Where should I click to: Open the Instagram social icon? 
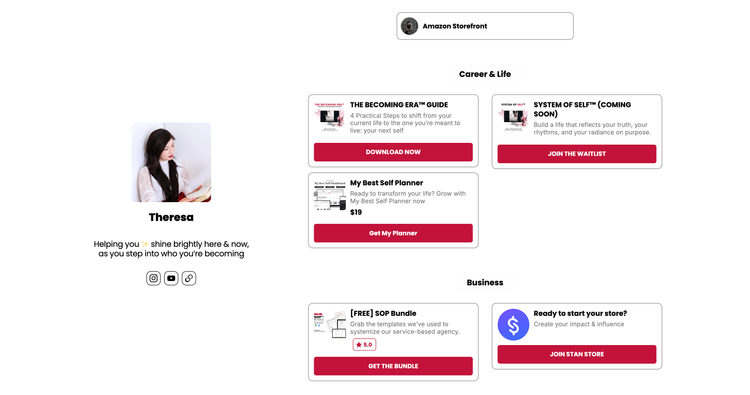pyautogui.click(x=153, y=278)
